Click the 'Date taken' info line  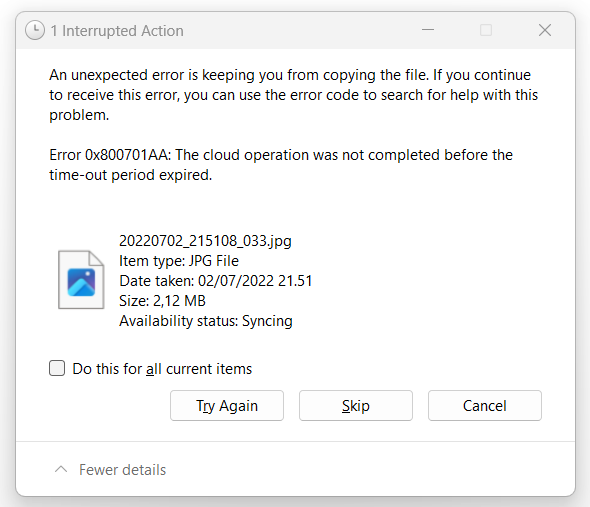point(216,281)
